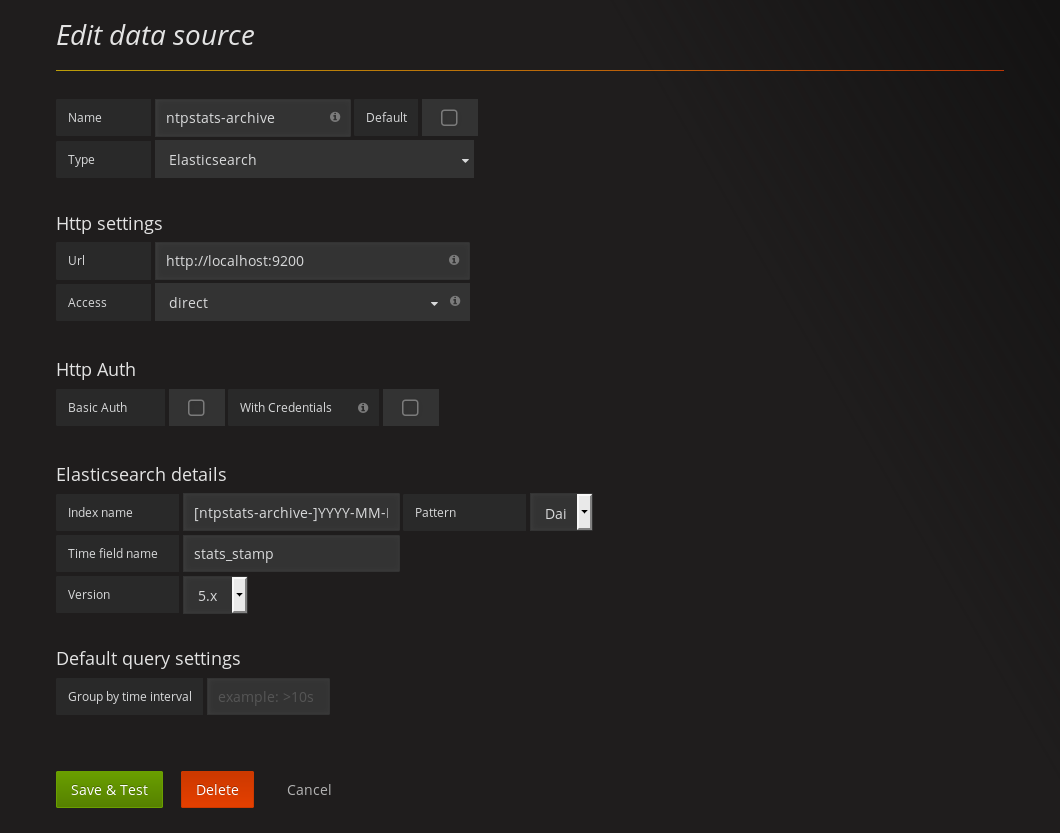
Task: Edit the Time field name stats_stamp
Action: coord(291,554)
